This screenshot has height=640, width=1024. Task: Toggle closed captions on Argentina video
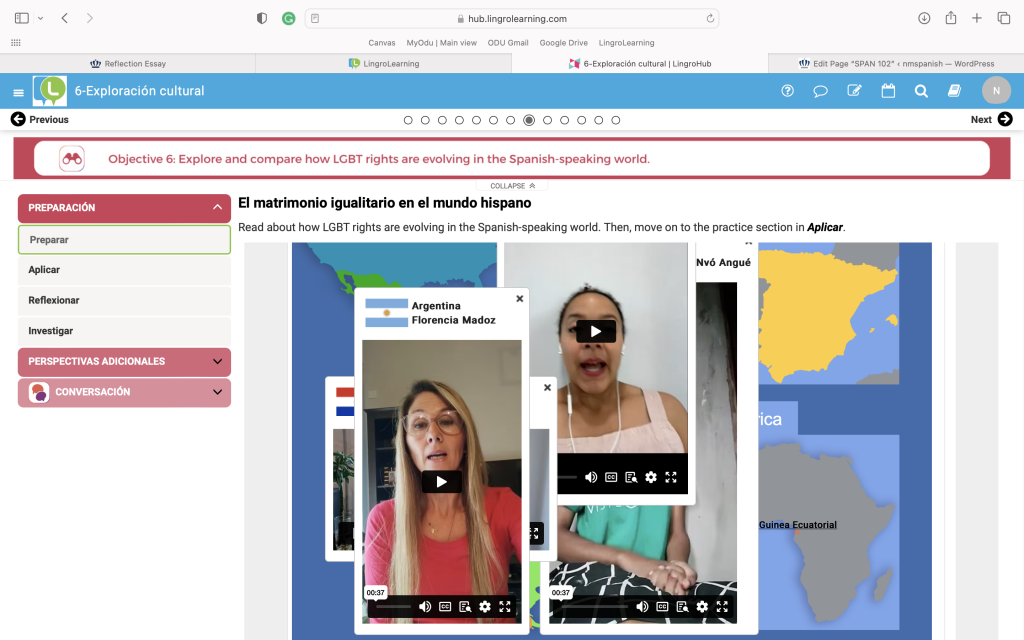point(445,607)
